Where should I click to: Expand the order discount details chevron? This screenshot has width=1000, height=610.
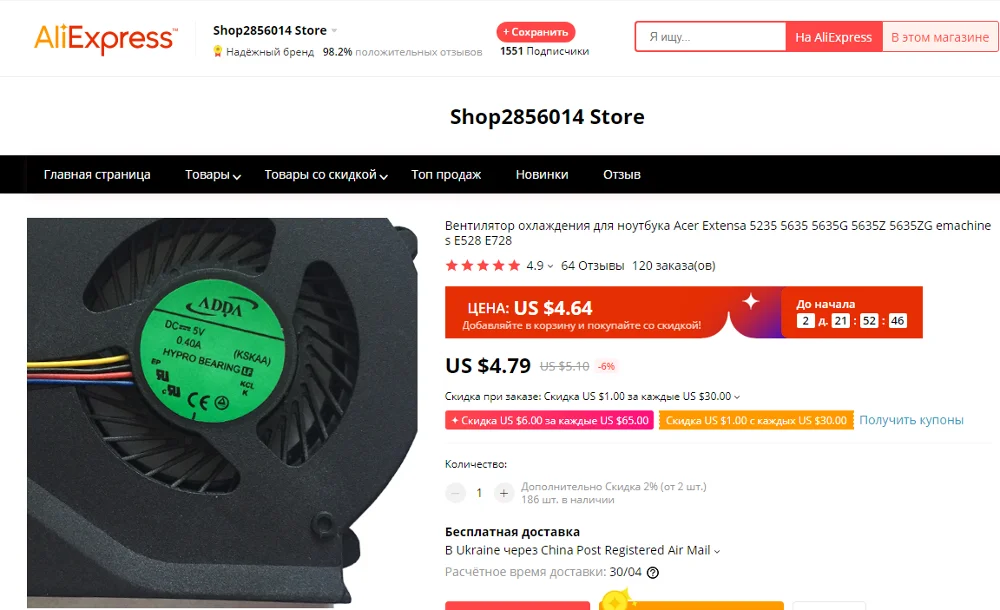(737, 397)
